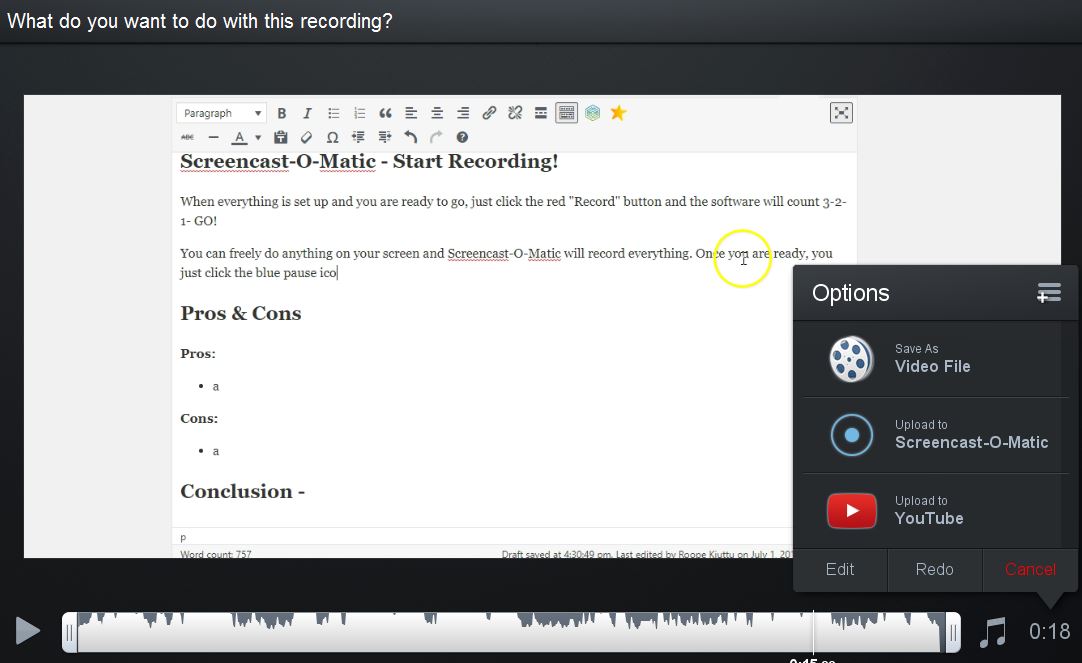This screenshot has height=663, width=1082.
Task: Click the left trim handle on timeline
Action: coord(70,632)
